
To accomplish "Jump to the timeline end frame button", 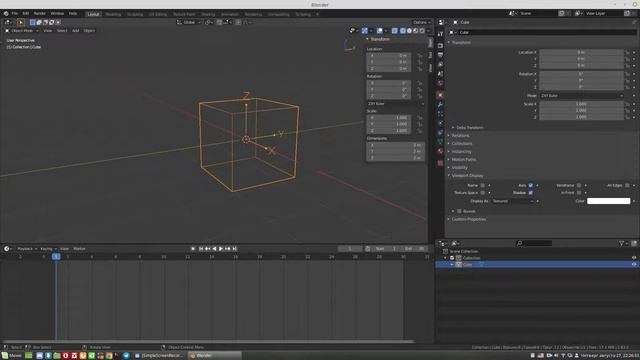I will [x=234, y=249].
